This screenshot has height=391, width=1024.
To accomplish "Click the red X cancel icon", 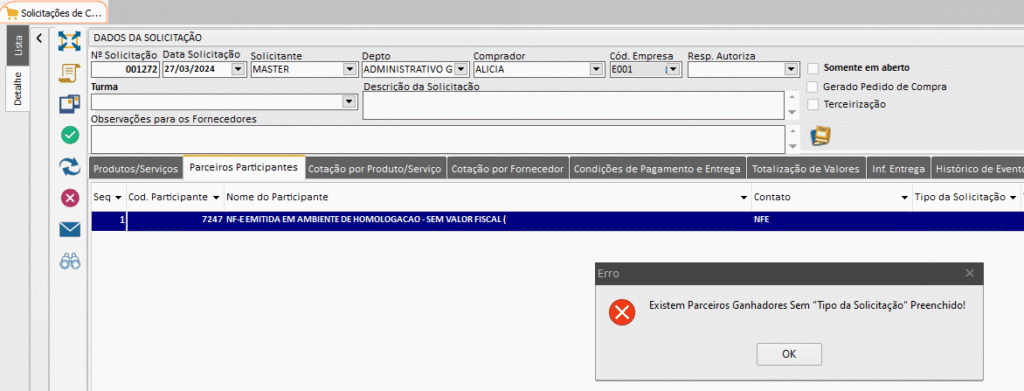I will (x=69, y=198).
